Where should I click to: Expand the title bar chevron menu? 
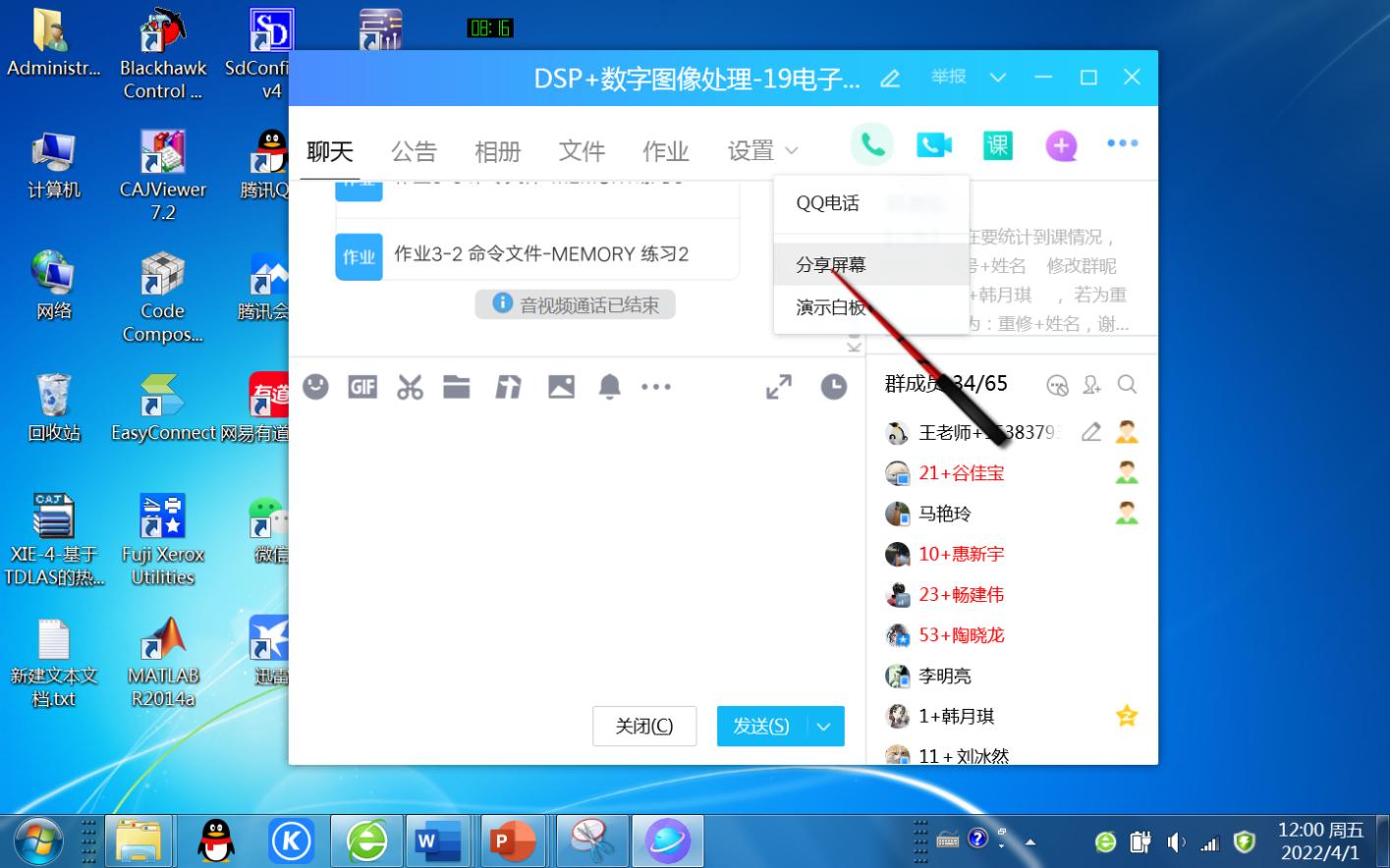(x=997, y=78)
